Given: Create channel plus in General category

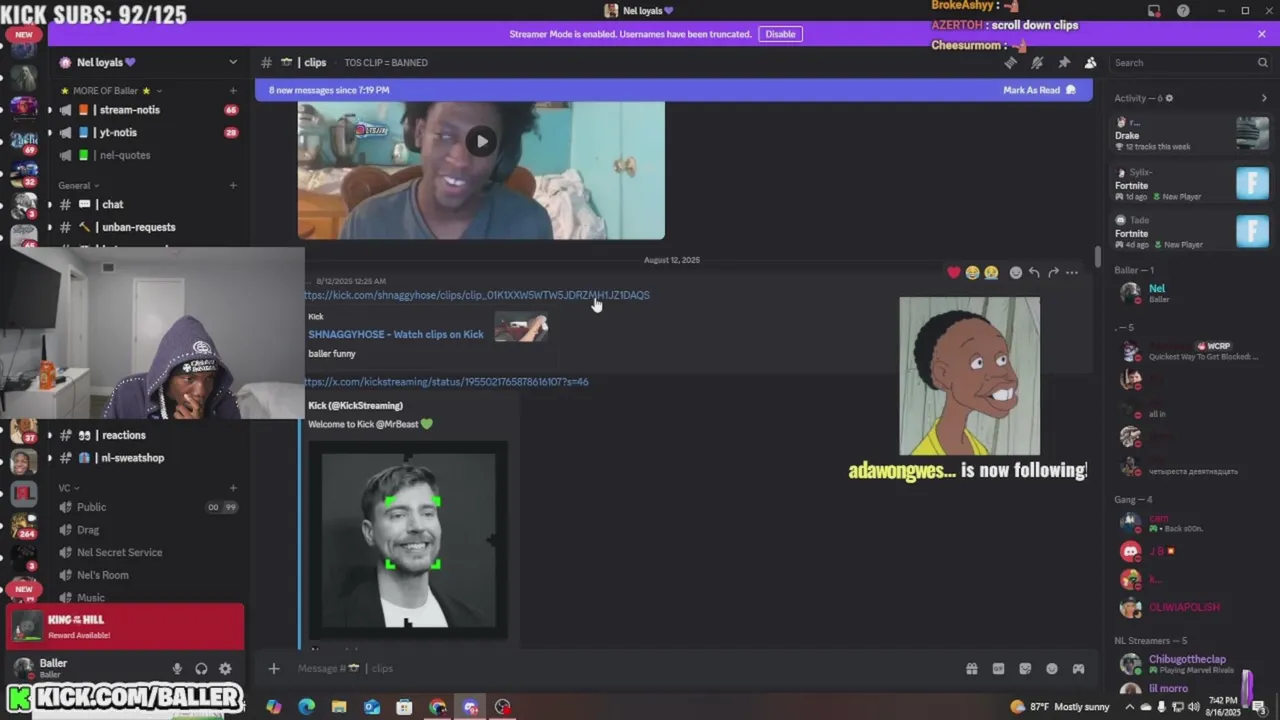Looking at the screenshot, I should coord(233,185).
